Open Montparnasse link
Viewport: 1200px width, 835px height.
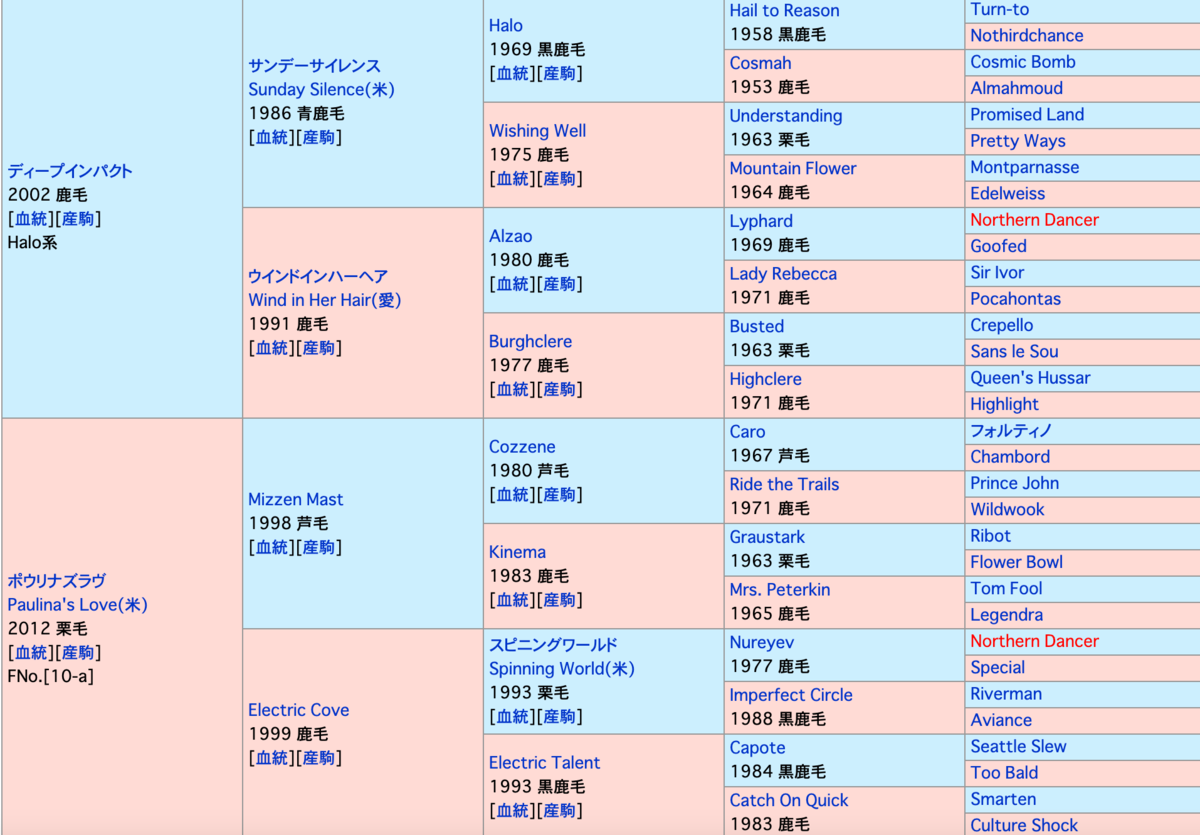(x=1025, y=167)
